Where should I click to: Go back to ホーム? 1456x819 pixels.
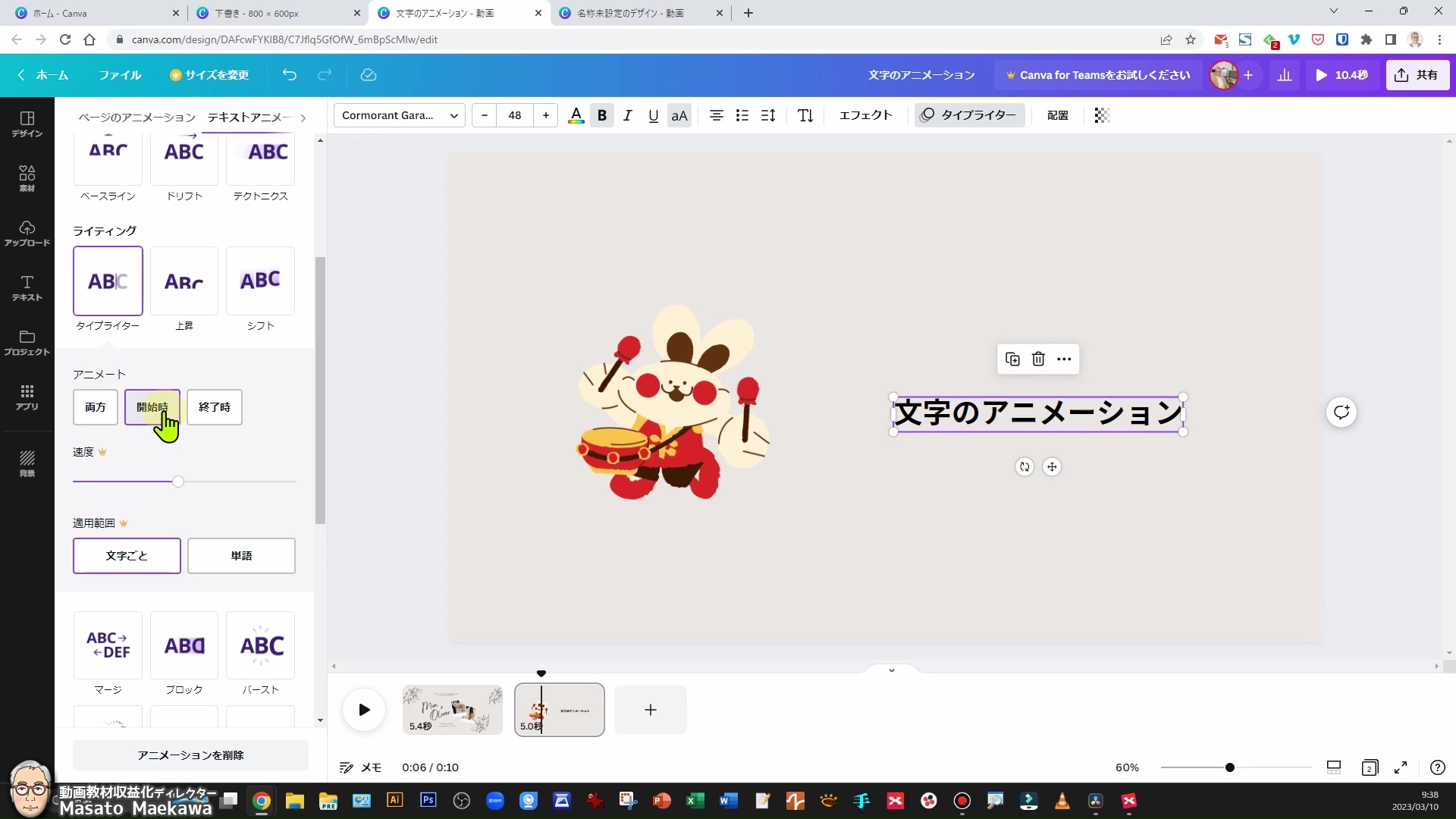(x=43, y=75)
